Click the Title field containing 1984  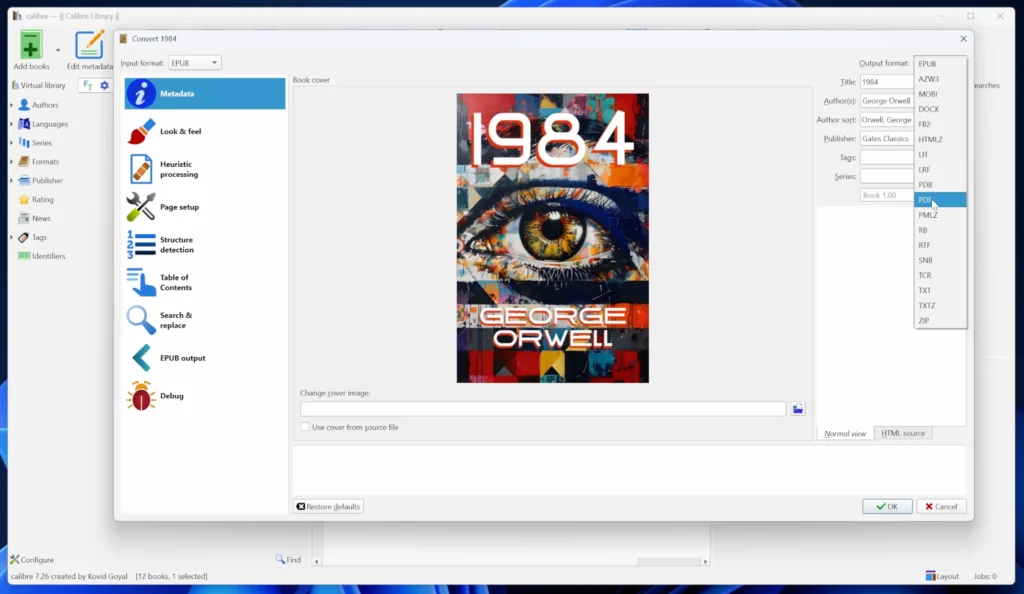(x=886, y=82)
